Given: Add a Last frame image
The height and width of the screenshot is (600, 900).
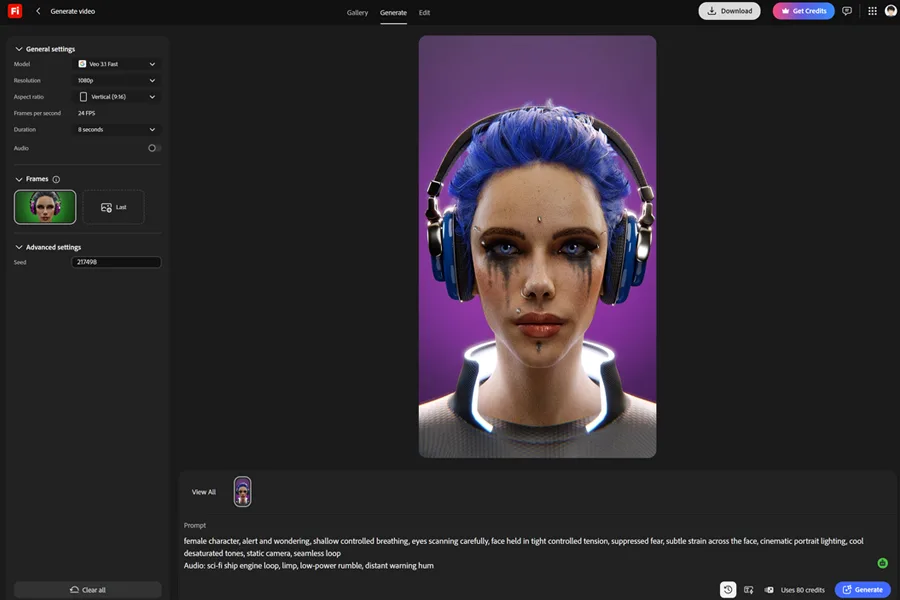Looking at the screenshot, I should pyautogui.click(x=114, y=207).
